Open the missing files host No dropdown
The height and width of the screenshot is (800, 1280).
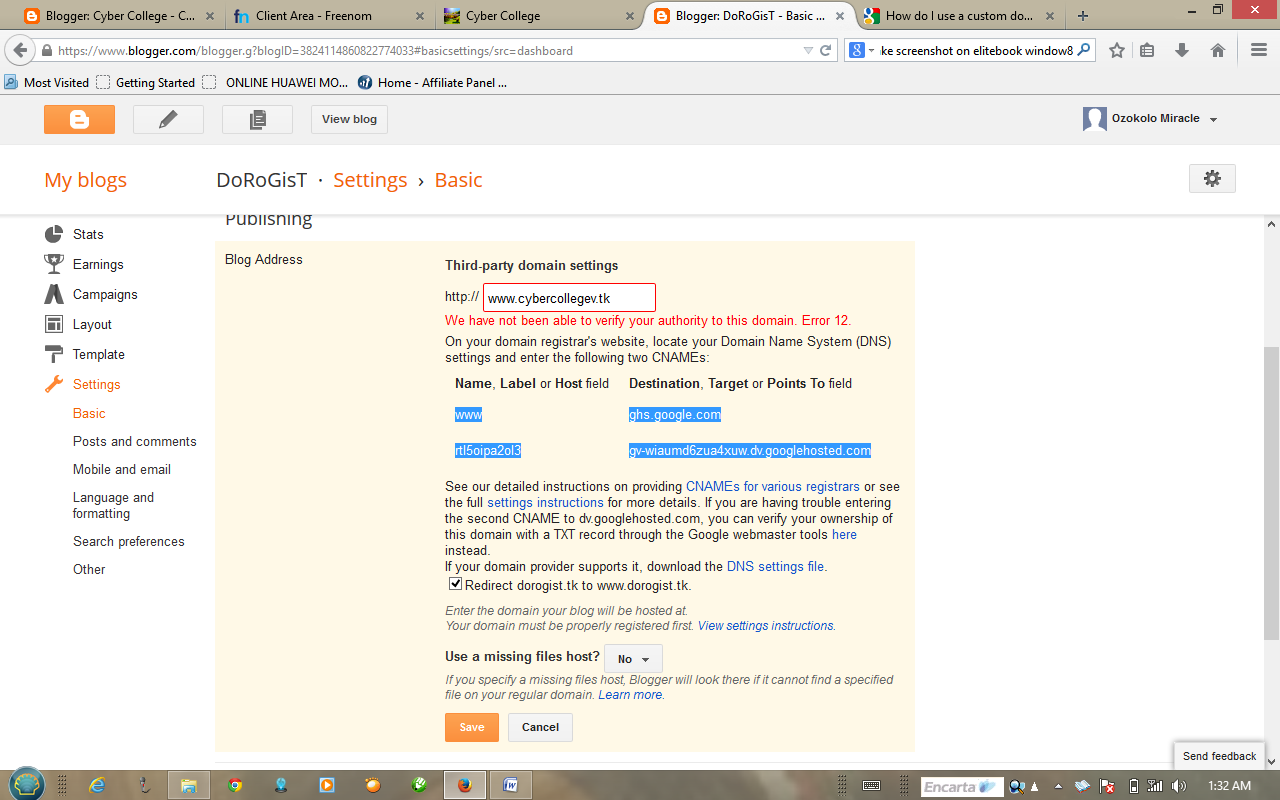(x=634, y=659)
